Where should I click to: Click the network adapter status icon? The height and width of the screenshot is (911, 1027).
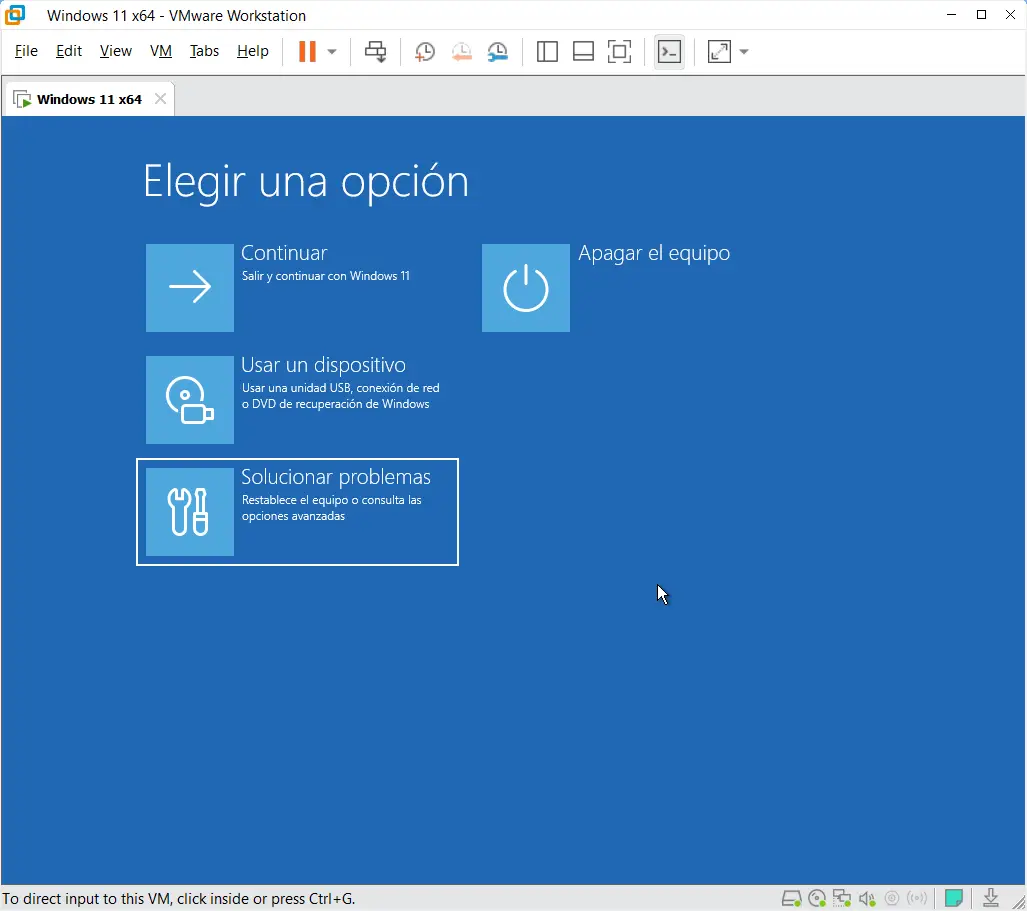(842, 898)
